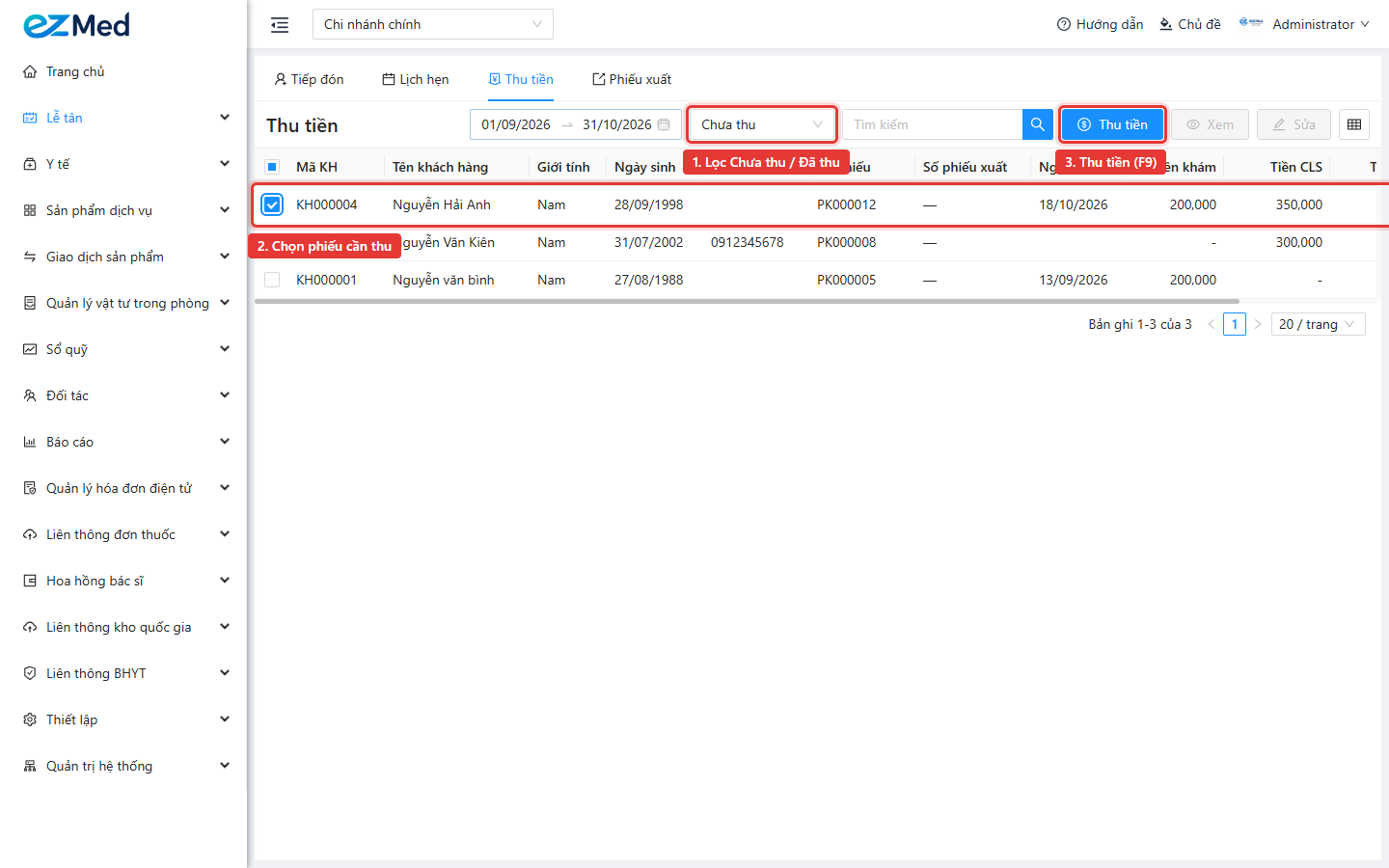The image size is (1389, 868).
Task: Click the Thiết lập gear icon
Action: pyautogui.click(x=30, y=719)
